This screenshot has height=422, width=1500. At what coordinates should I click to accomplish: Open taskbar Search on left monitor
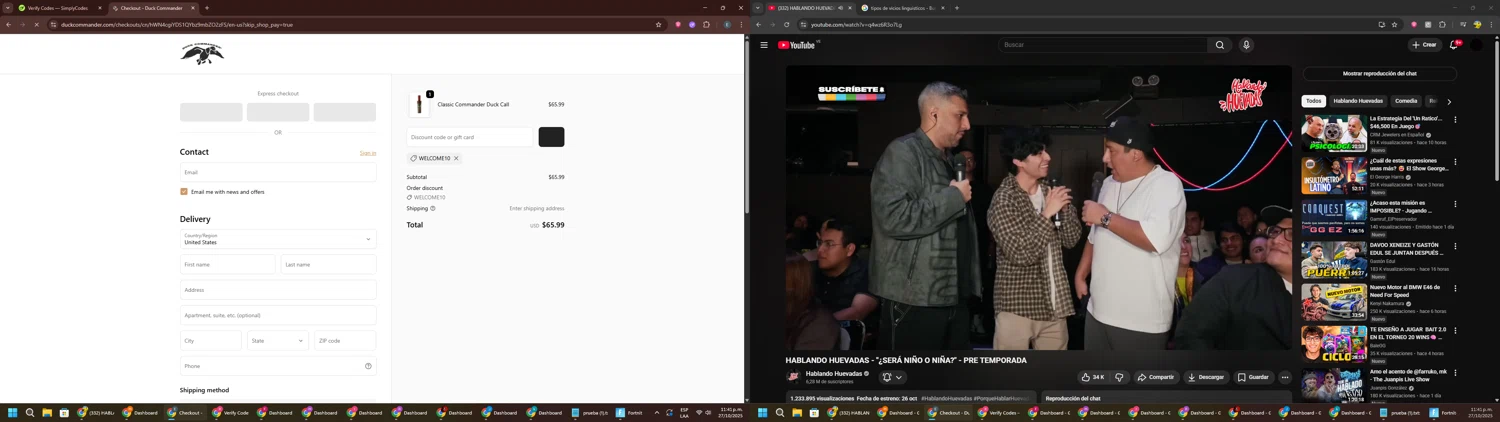click(x=30, y=412)
